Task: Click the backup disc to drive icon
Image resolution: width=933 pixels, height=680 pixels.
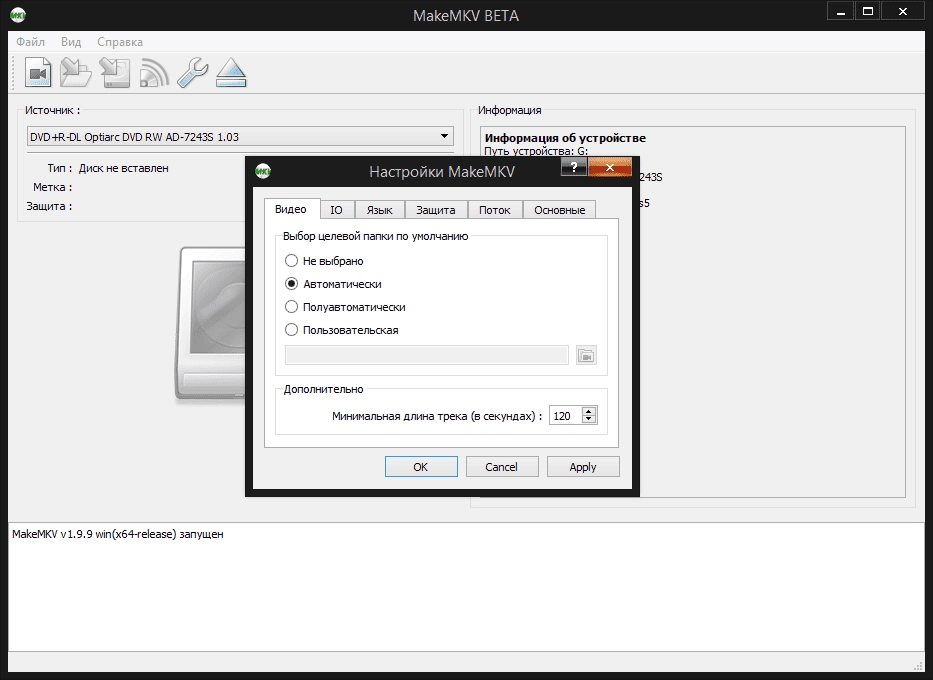Action: point(114,73)
